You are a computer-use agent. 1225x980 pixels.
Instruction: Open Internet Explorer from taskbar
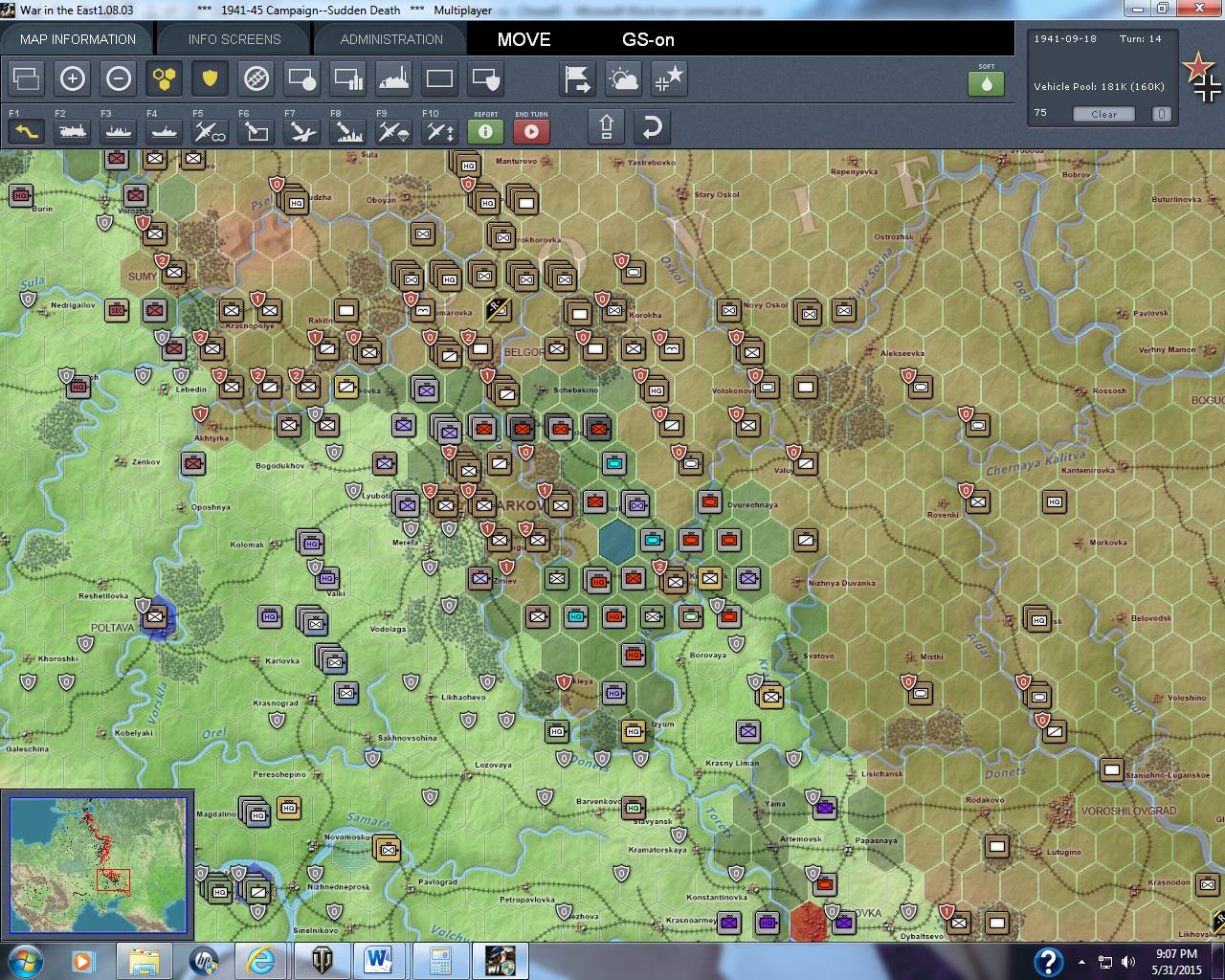(x=262, y=961)
